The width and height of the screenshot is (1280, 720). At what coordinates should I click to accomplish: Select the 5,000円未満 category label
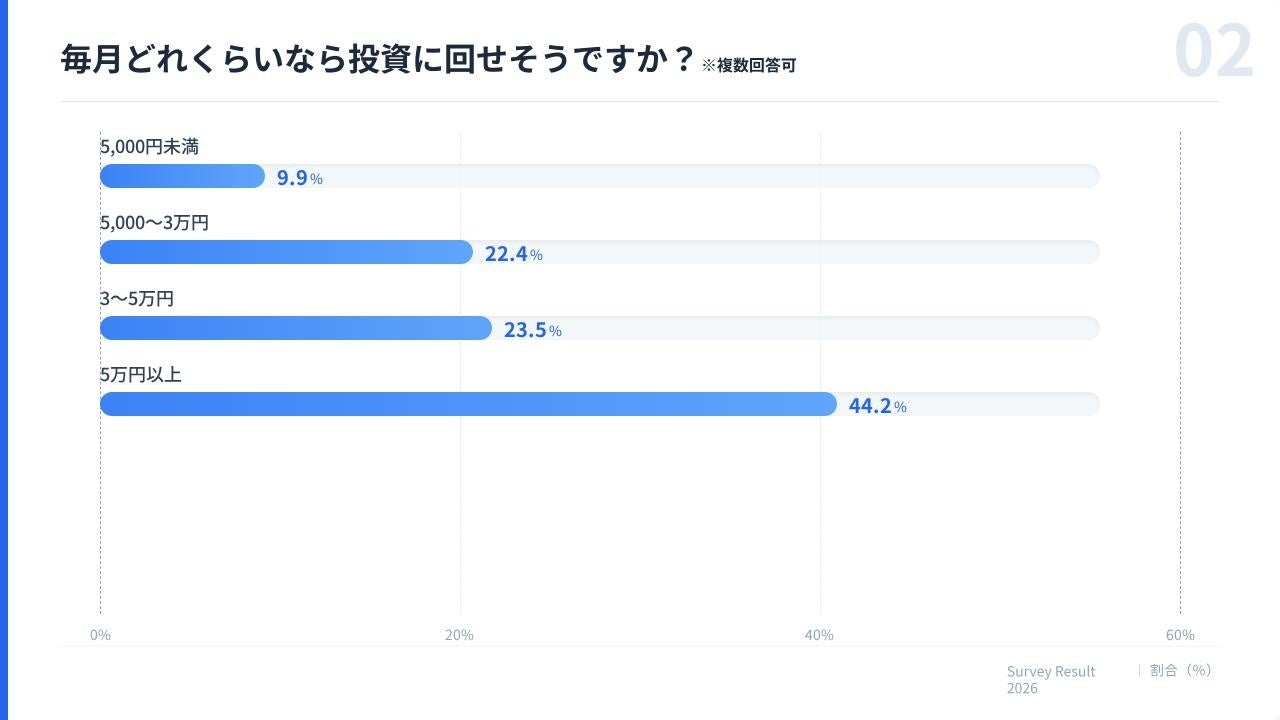[x=149, y=147]
